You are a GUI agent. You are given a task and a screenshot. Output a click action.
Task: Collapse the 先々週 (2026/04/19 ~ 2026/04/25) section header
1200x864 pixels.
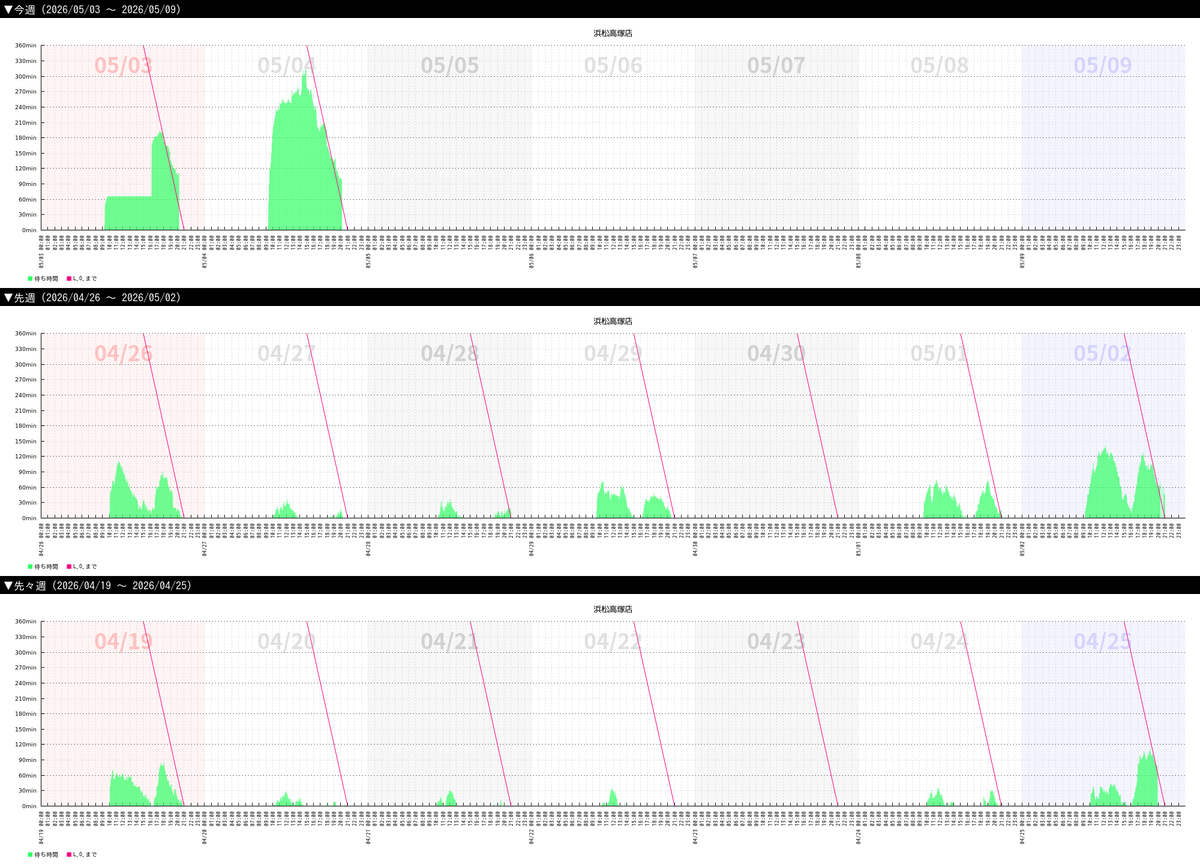pyautogui.click(x=600, y=585)
